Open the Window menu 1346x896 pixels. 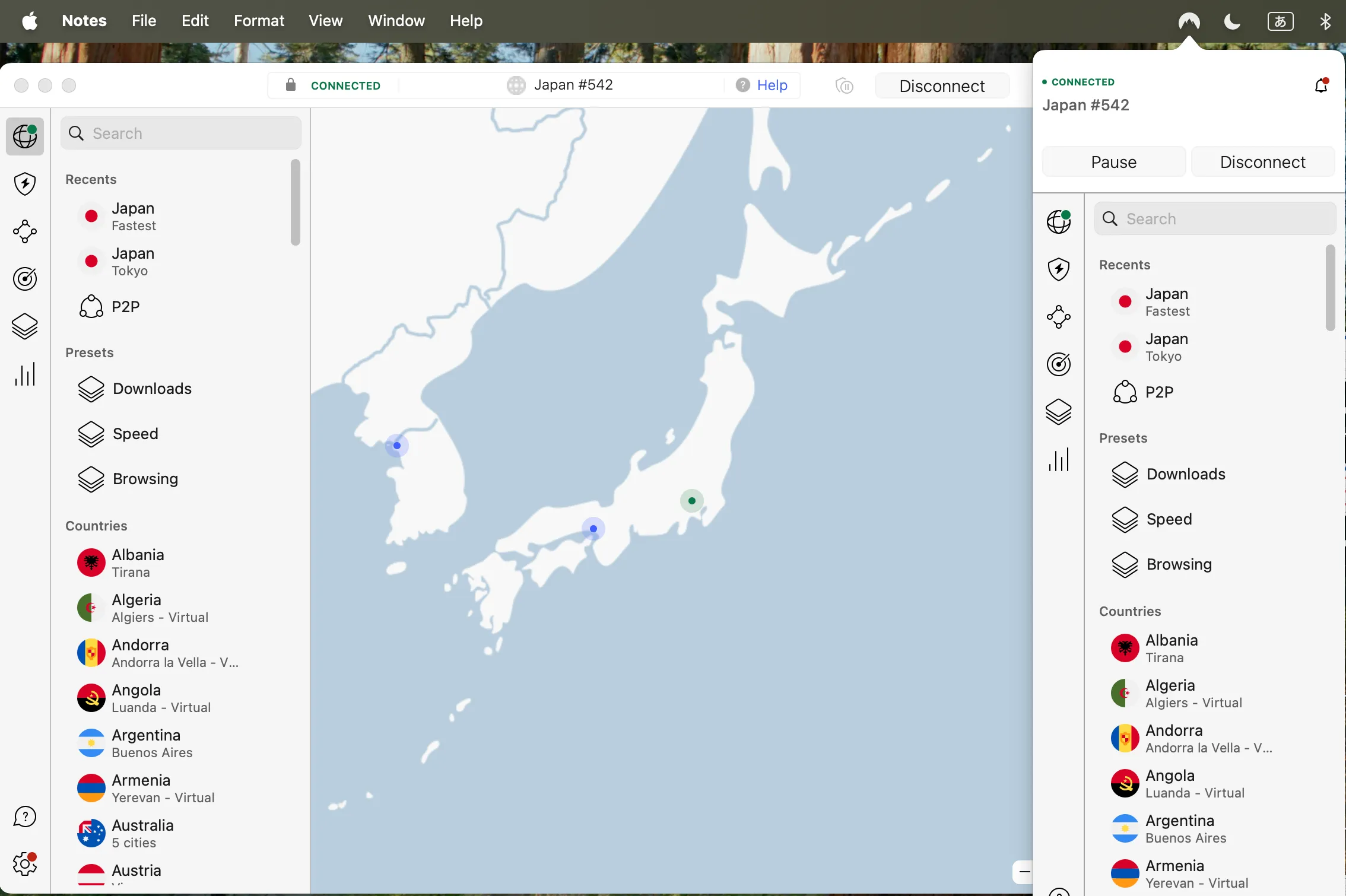396,21
